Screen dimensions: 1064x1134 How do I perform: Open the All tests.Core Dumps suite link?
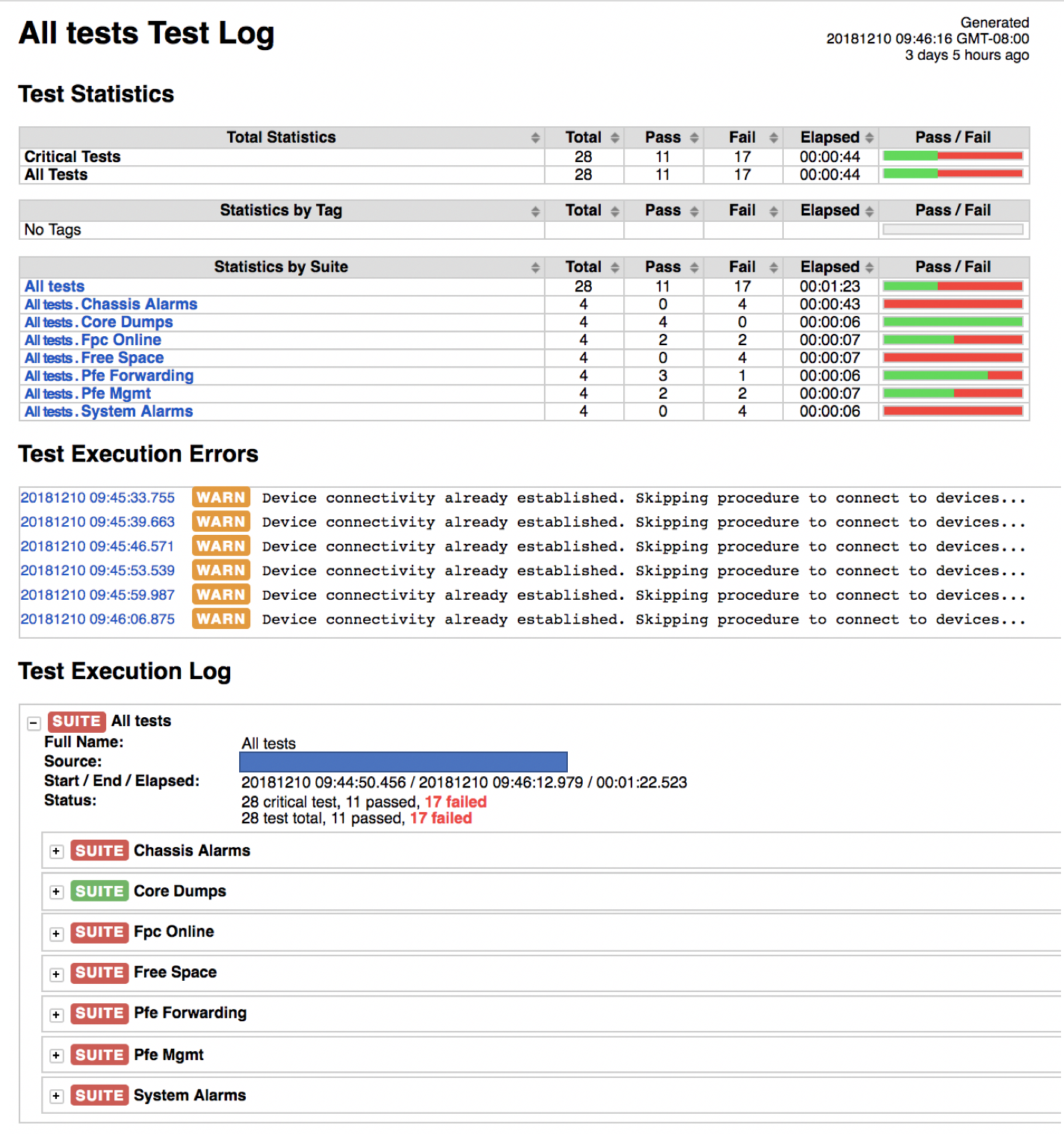(x=98, y=321)
